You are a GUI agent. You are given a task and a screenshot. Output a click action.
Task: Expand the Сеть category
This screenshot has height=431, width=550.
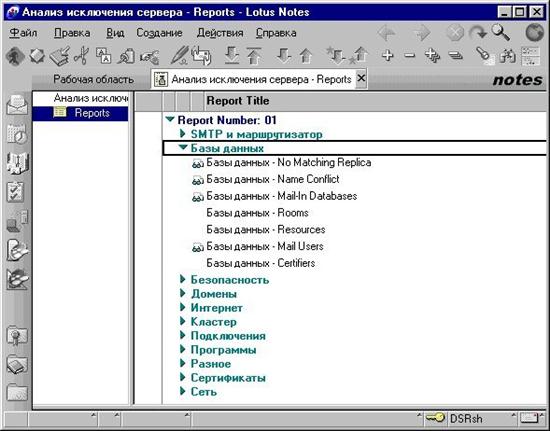[x=182, y=391]
